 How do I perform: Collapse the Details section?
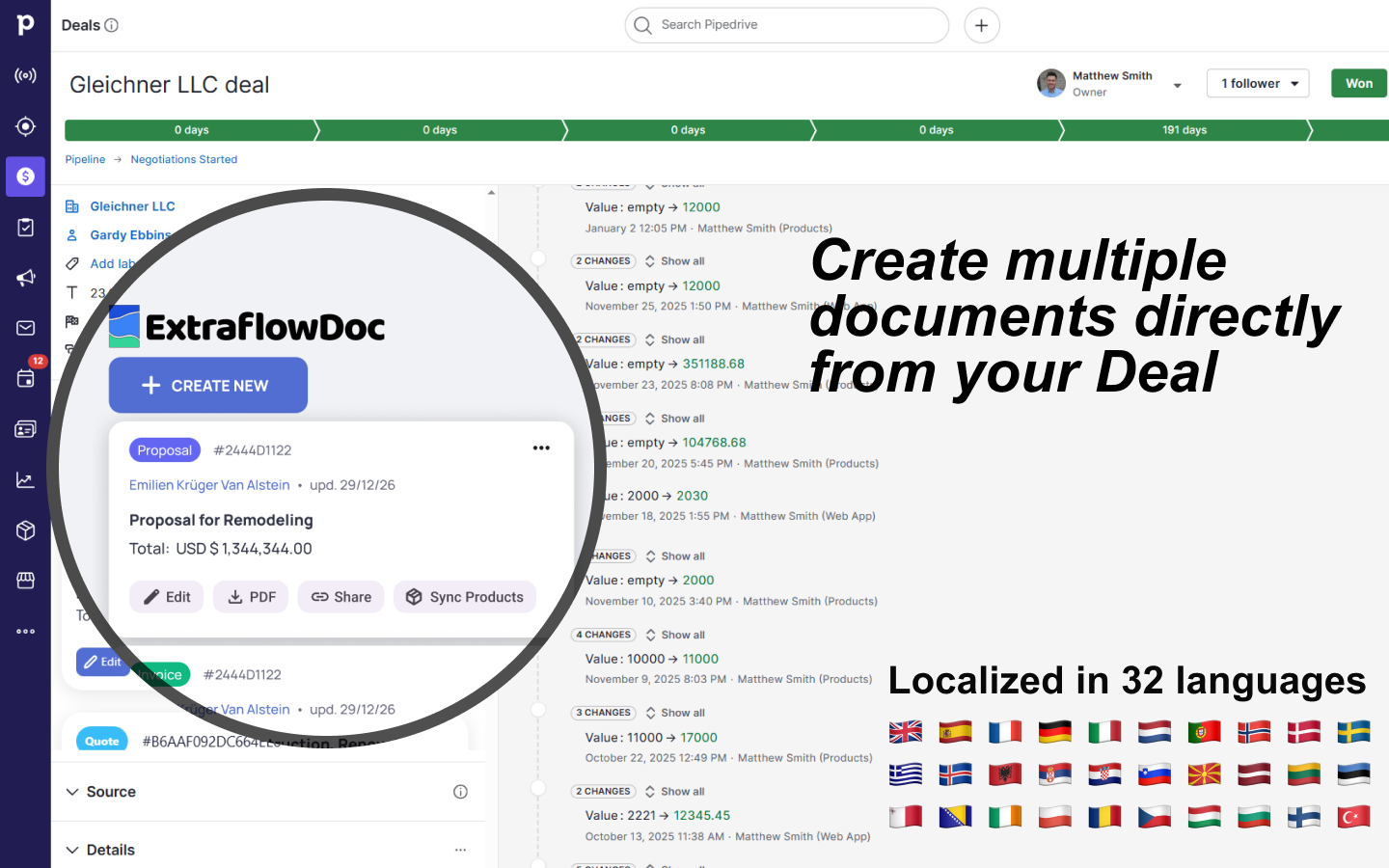[x=72, y=850]
